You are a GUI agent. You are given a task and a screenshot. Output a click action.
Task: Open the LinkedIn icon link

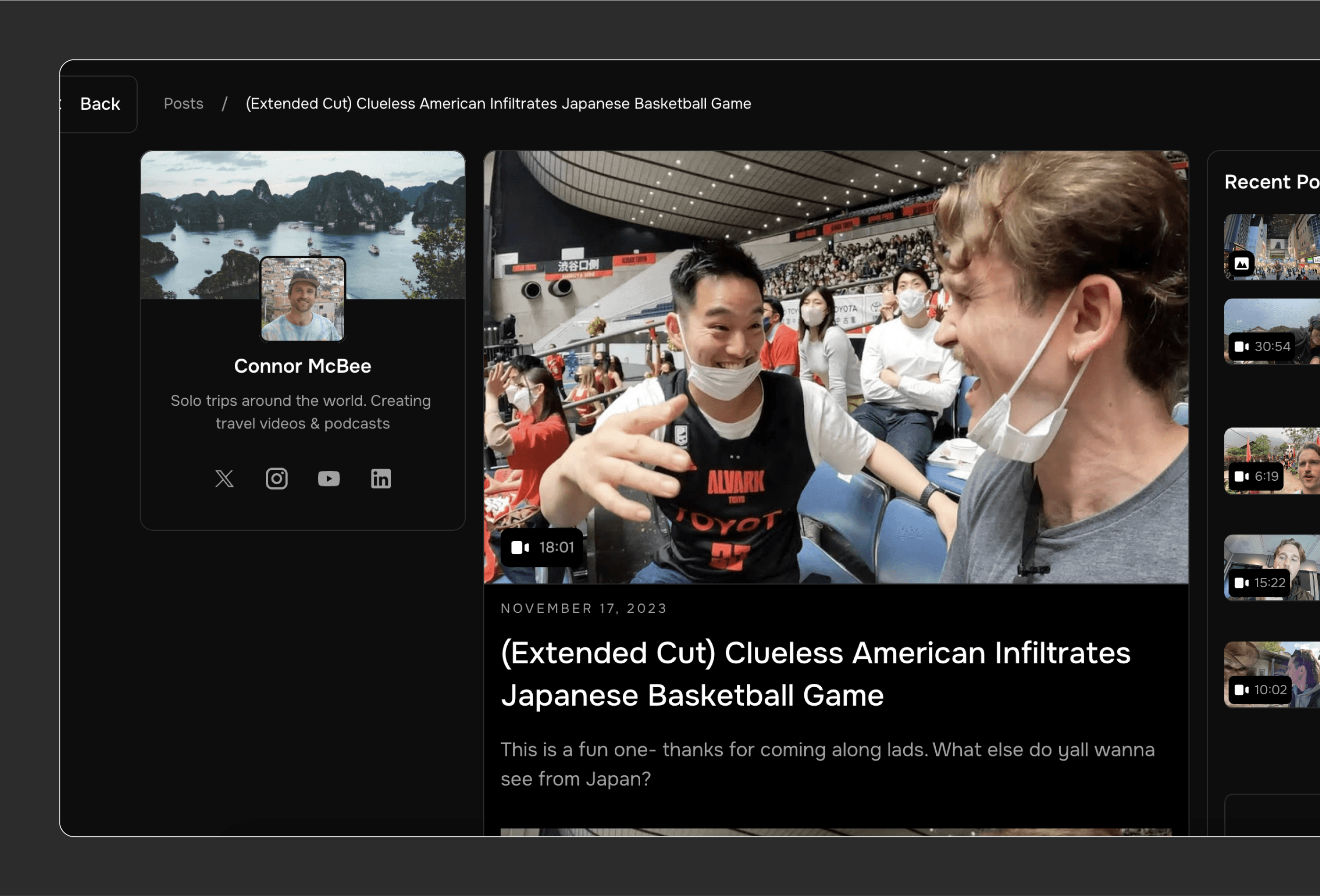pos(380,479)
